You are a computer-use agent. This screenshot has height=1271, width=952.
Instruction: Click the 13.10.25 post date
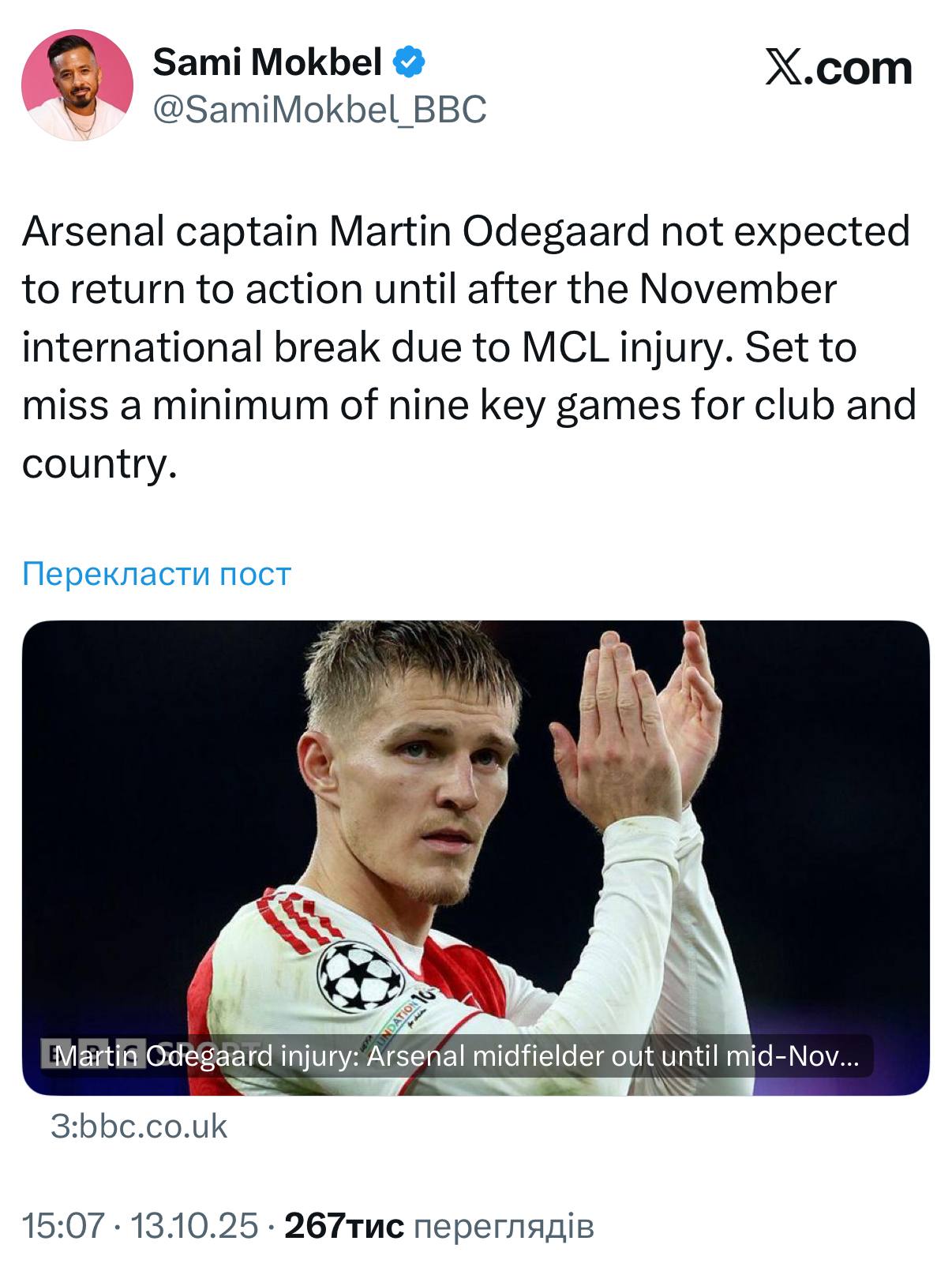194,1226
